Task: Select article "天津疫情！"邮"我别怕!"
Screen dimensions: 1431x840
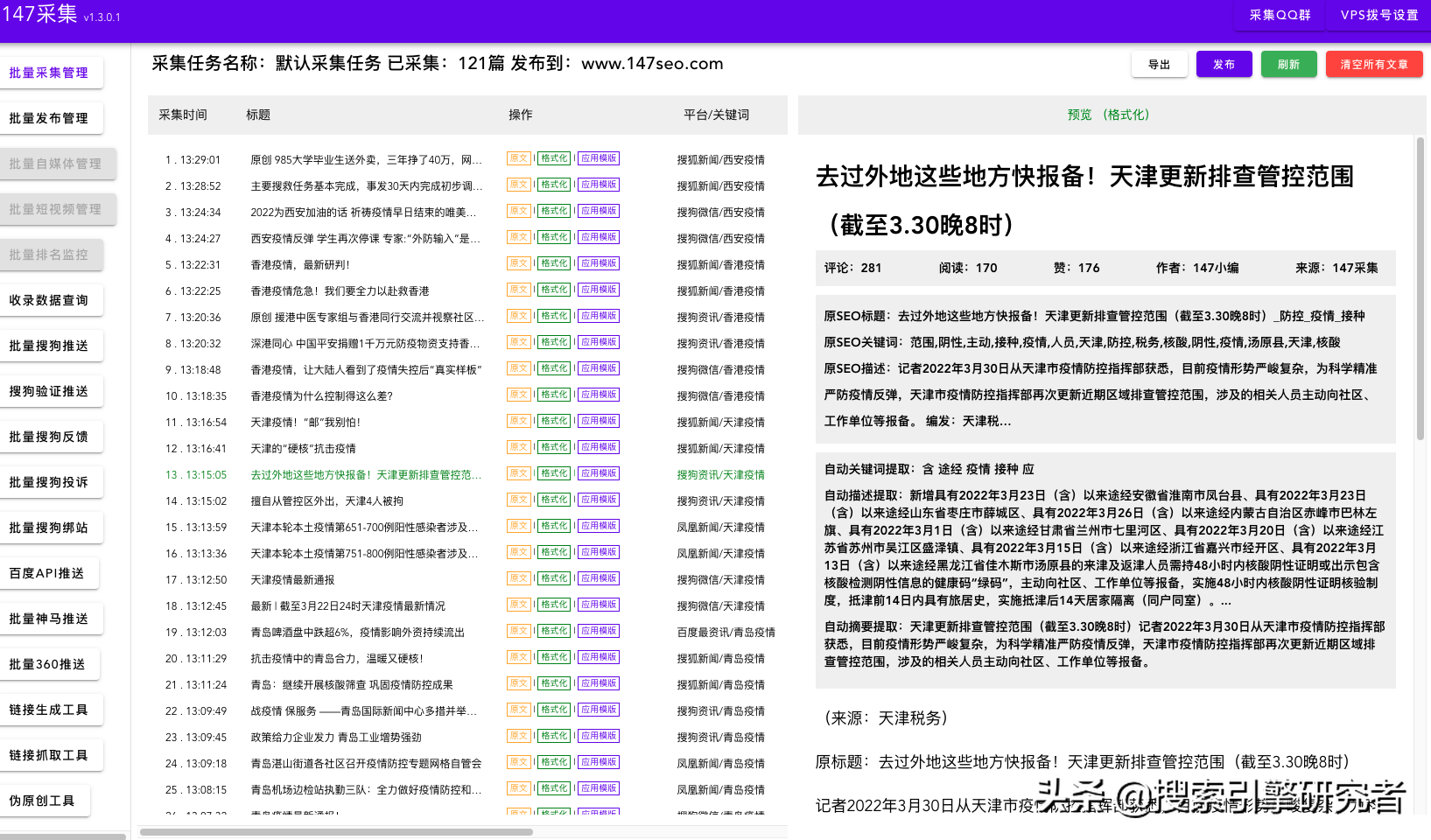Action: click(305, 423)
